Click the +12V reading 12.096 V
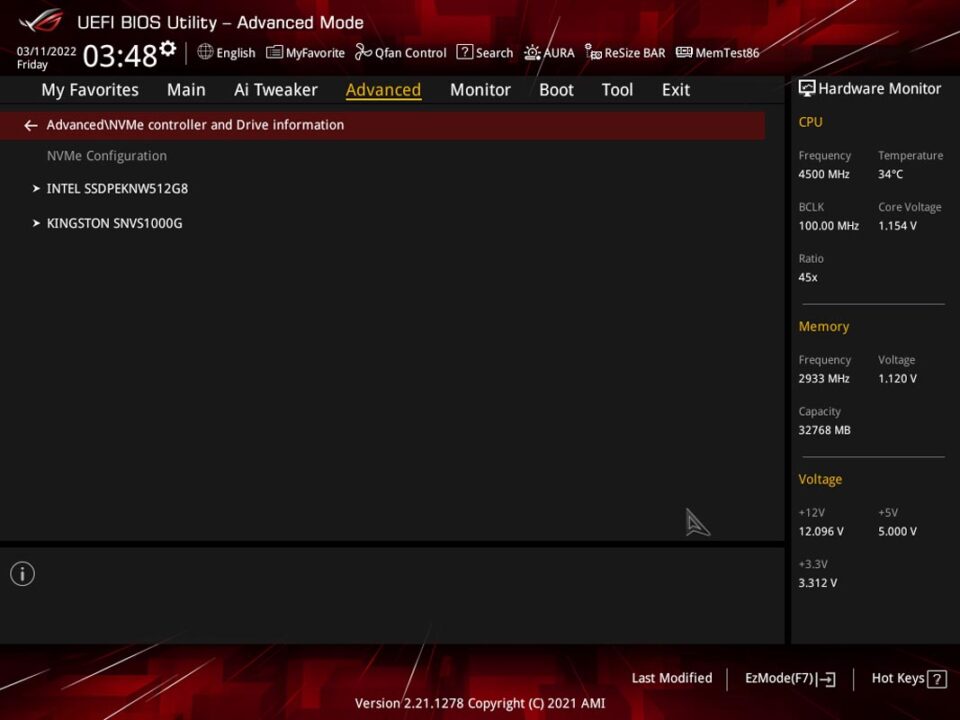Viewport: 960px width, 720px height. (x=820, y=531)
